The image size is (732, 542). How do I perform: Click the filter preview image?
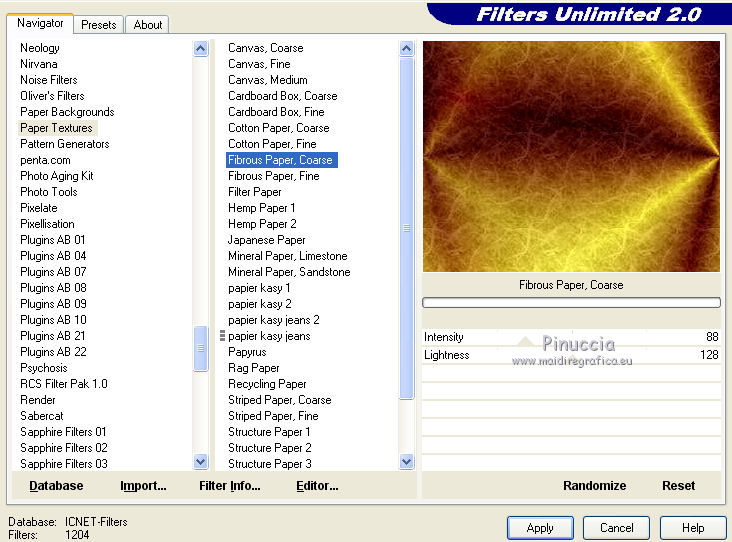pyautogui.click(x=571, y=156)
